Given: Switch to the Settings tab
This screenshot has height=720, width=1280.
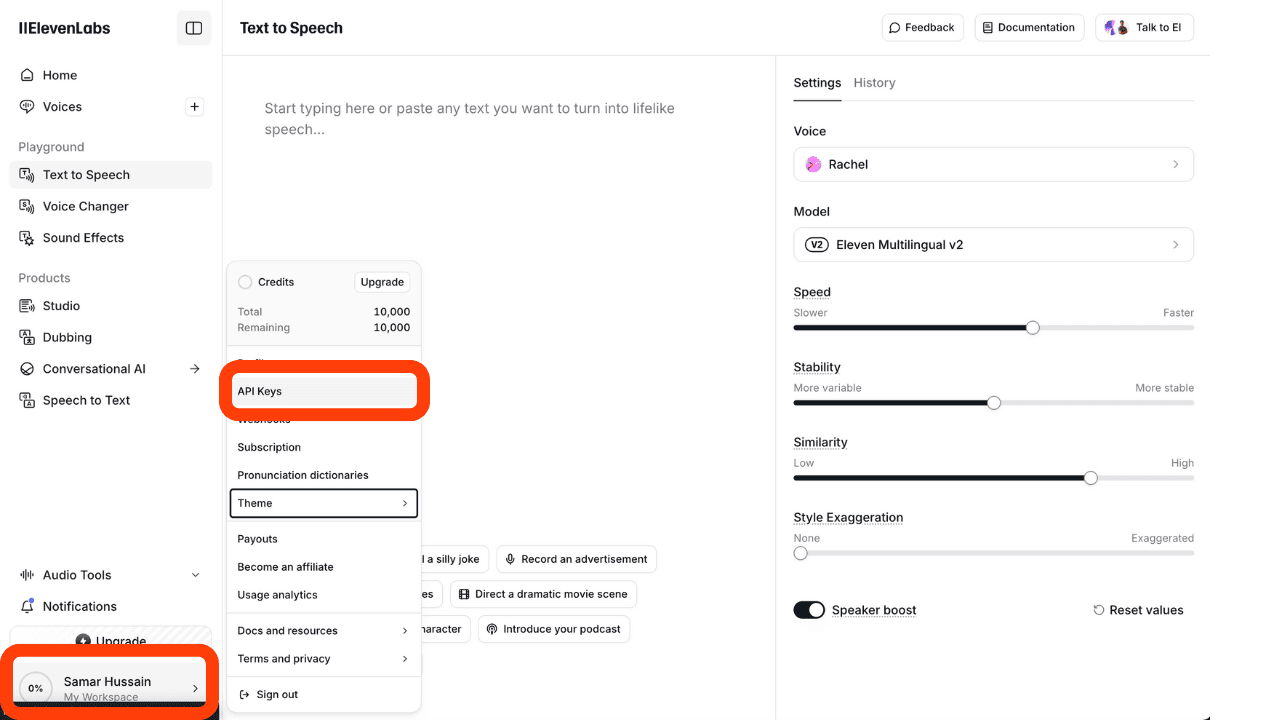Looking at the screenshot, I should (x=817, y=83).
